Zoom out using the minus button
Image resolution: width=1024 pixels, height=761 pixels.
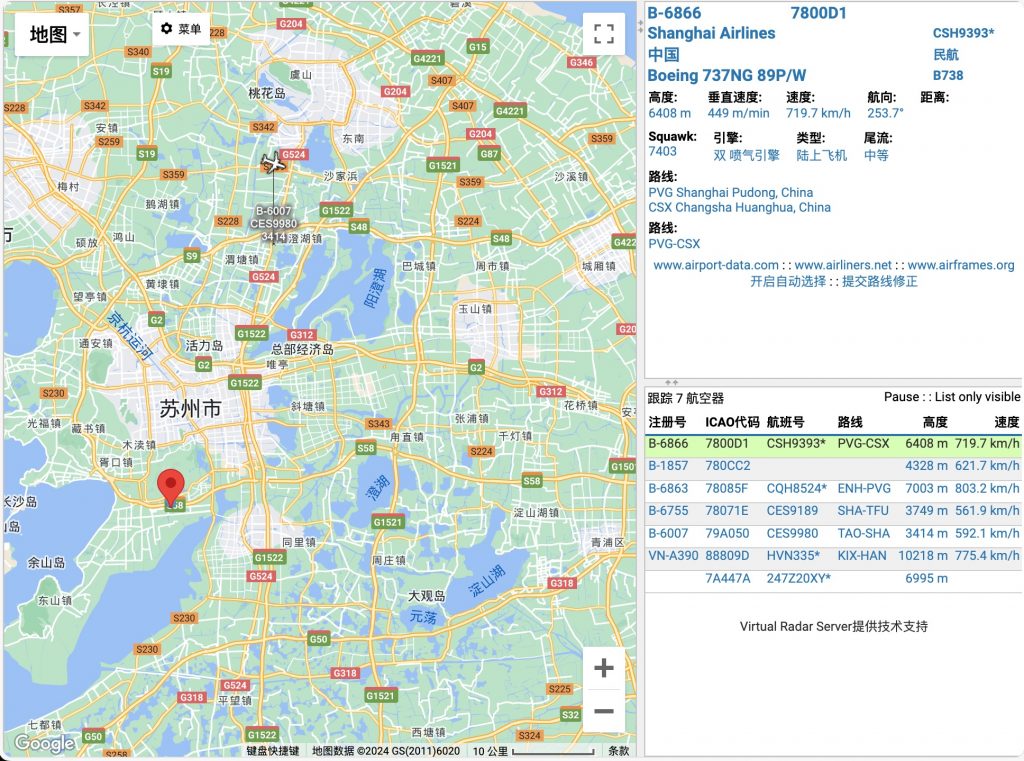[x=603, y=711]
